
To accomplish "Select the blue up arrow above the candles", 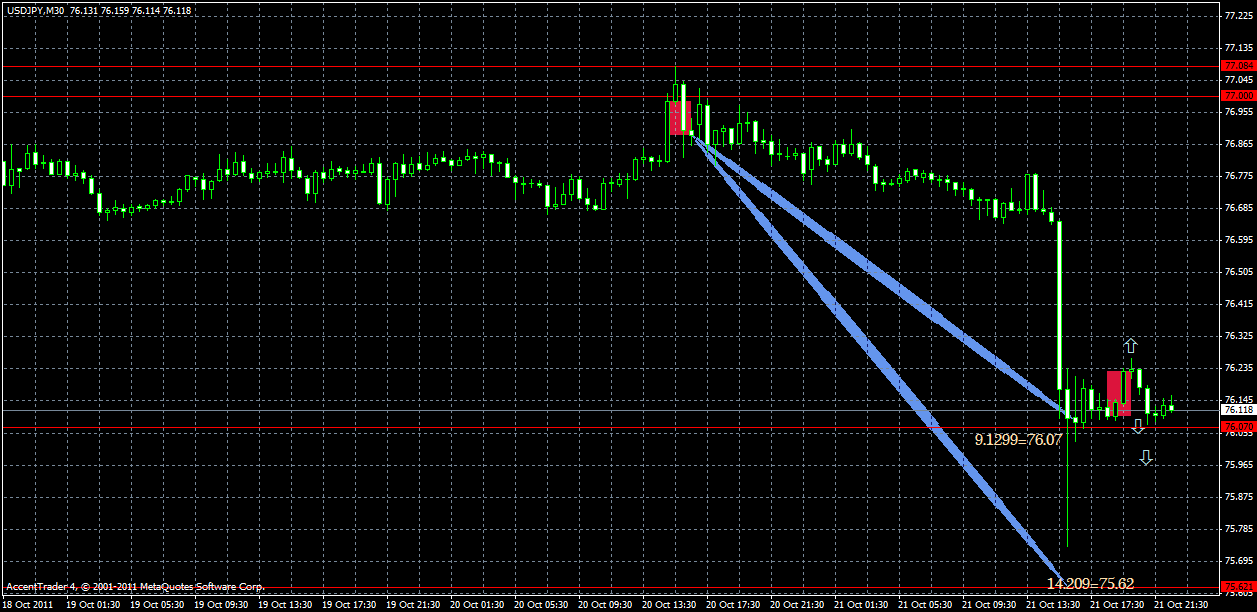I will click(1130, 345).
